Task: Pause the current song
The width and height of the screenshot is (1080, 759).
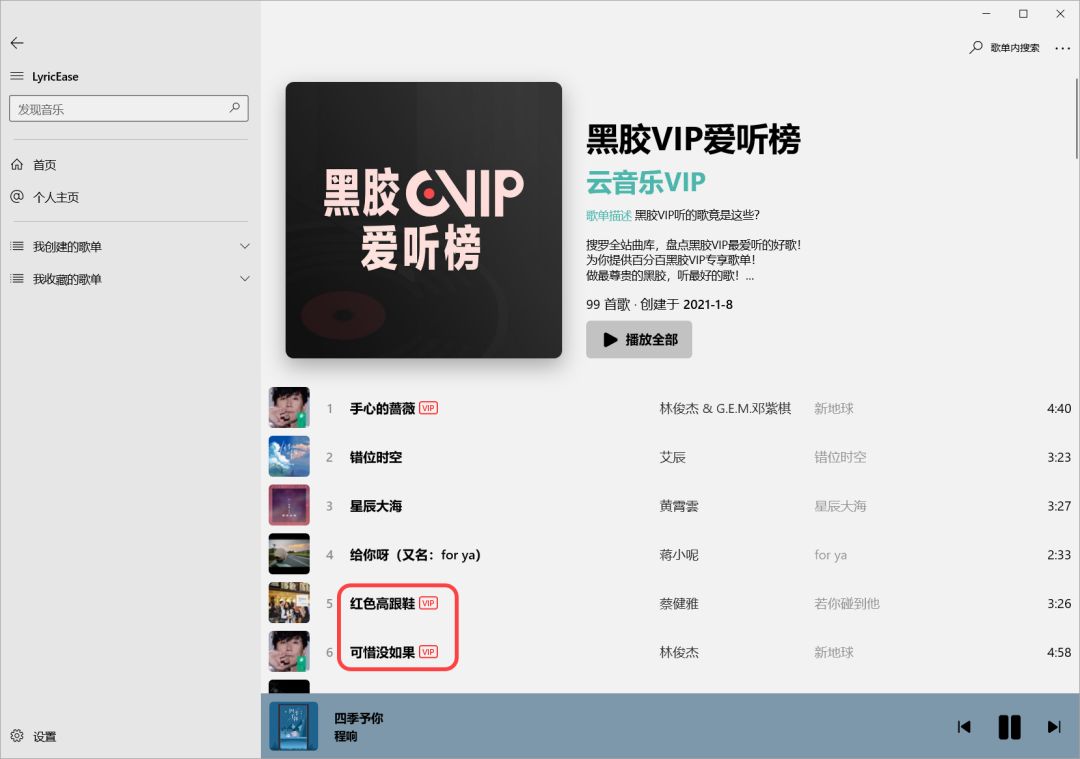Action: click(1010, 727)
